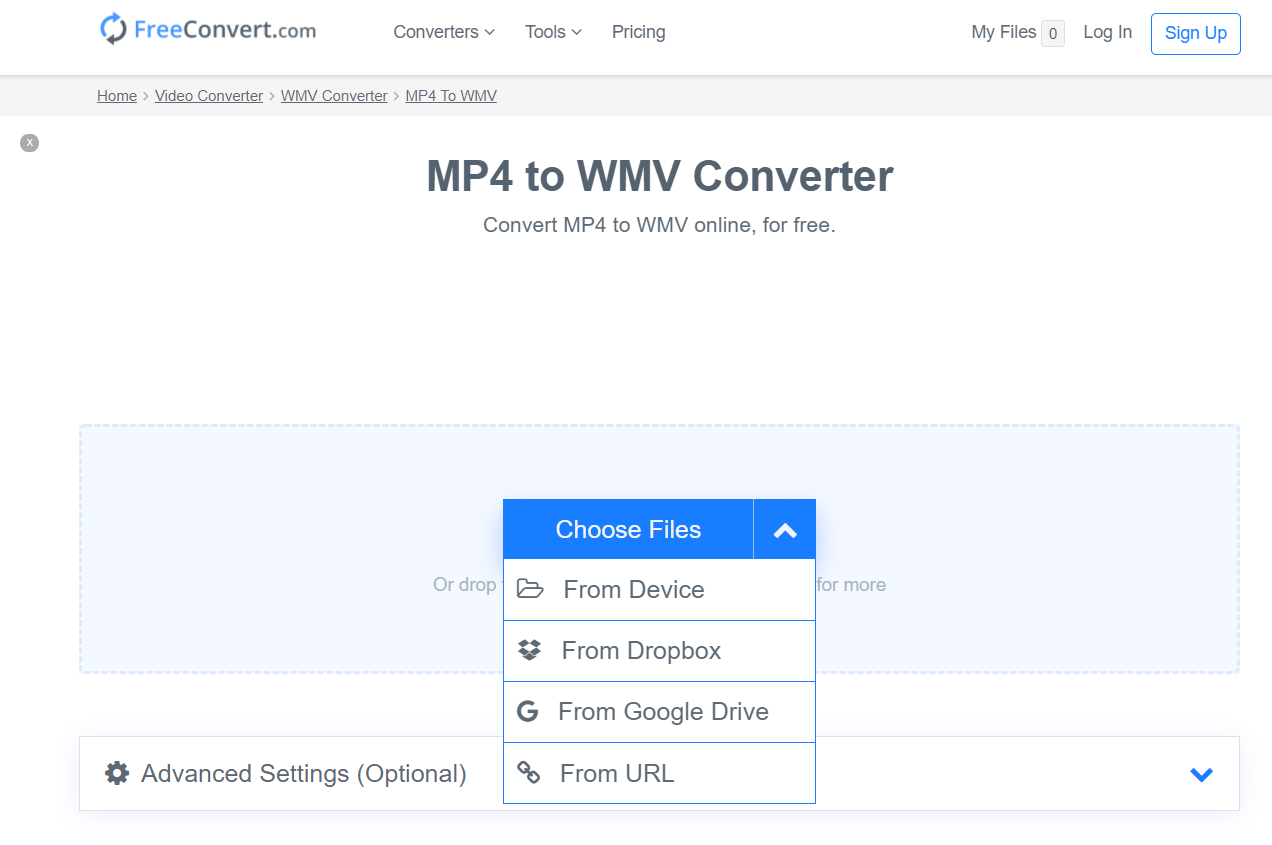
Task: Click the FreeConvert.com logo
Action: (208, 30)
